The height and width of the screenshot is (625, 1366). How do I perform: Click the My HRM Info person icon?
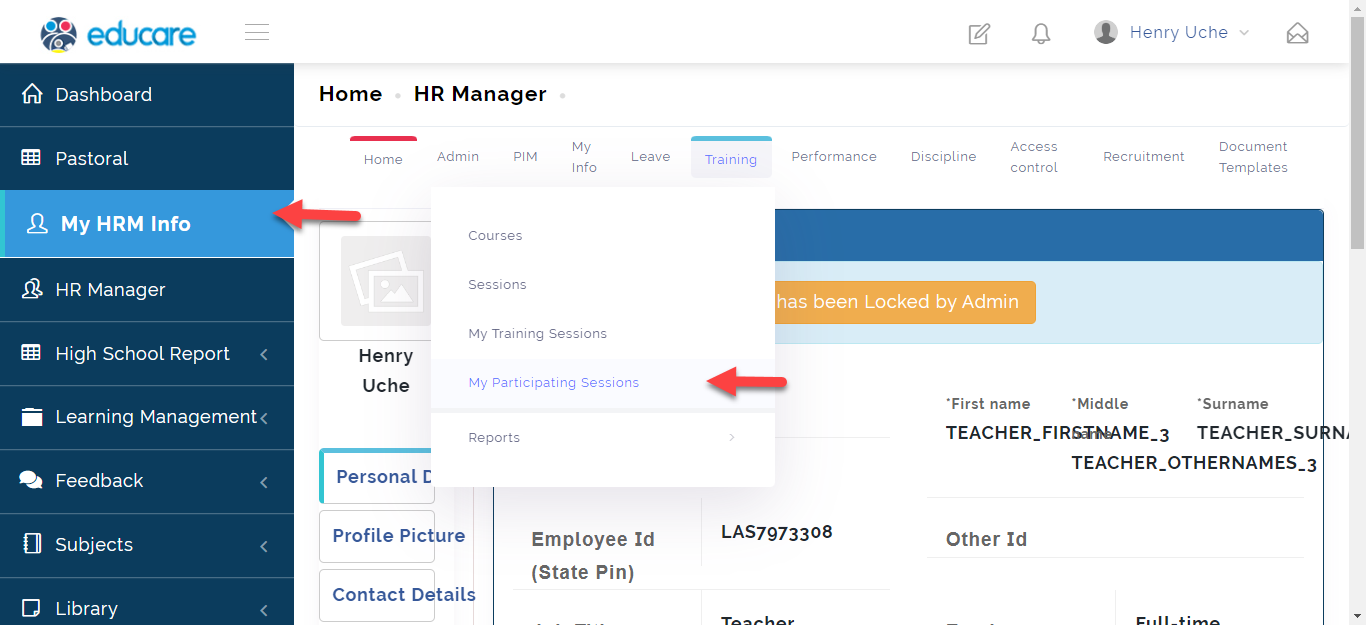click(37, 224)
